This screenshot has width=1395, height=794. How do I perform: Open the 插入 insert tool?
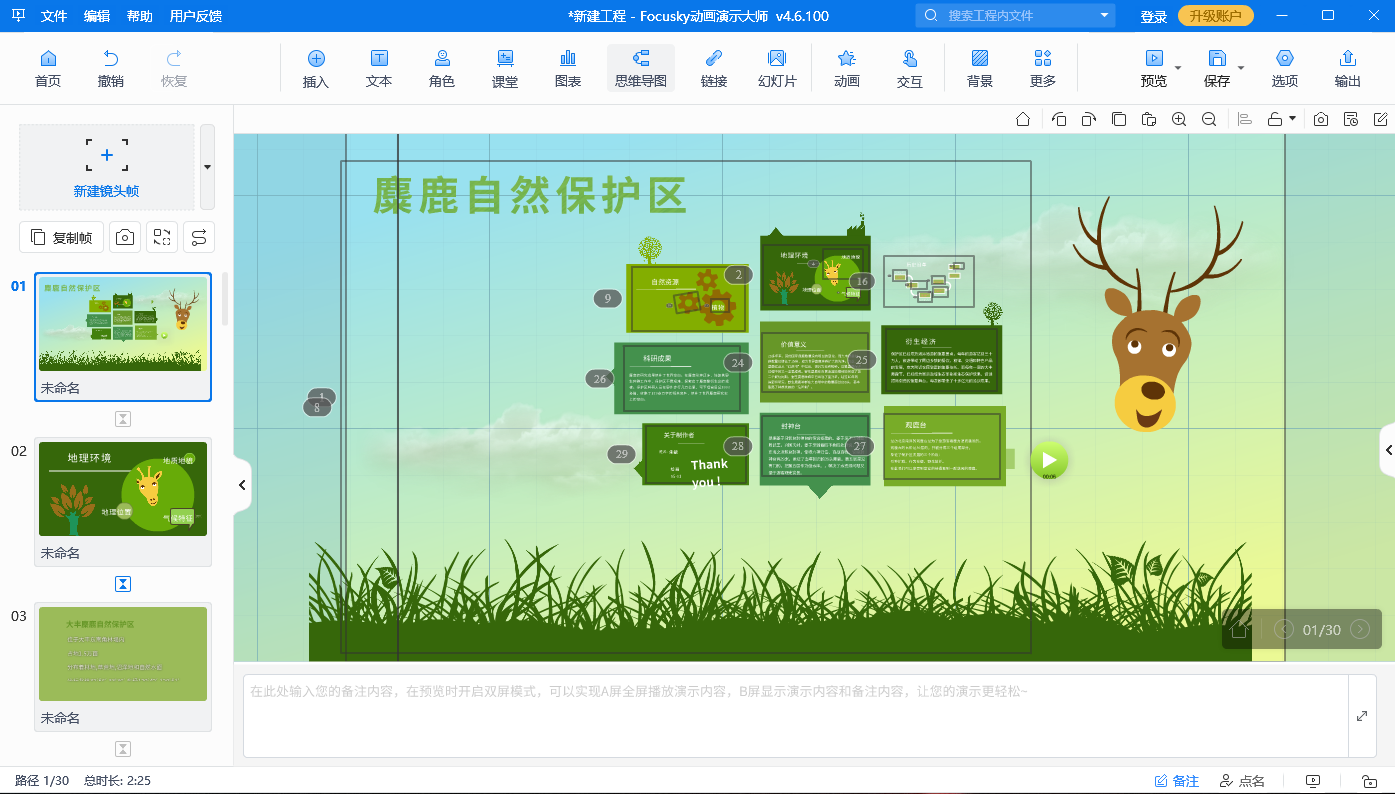pos(316,68)
